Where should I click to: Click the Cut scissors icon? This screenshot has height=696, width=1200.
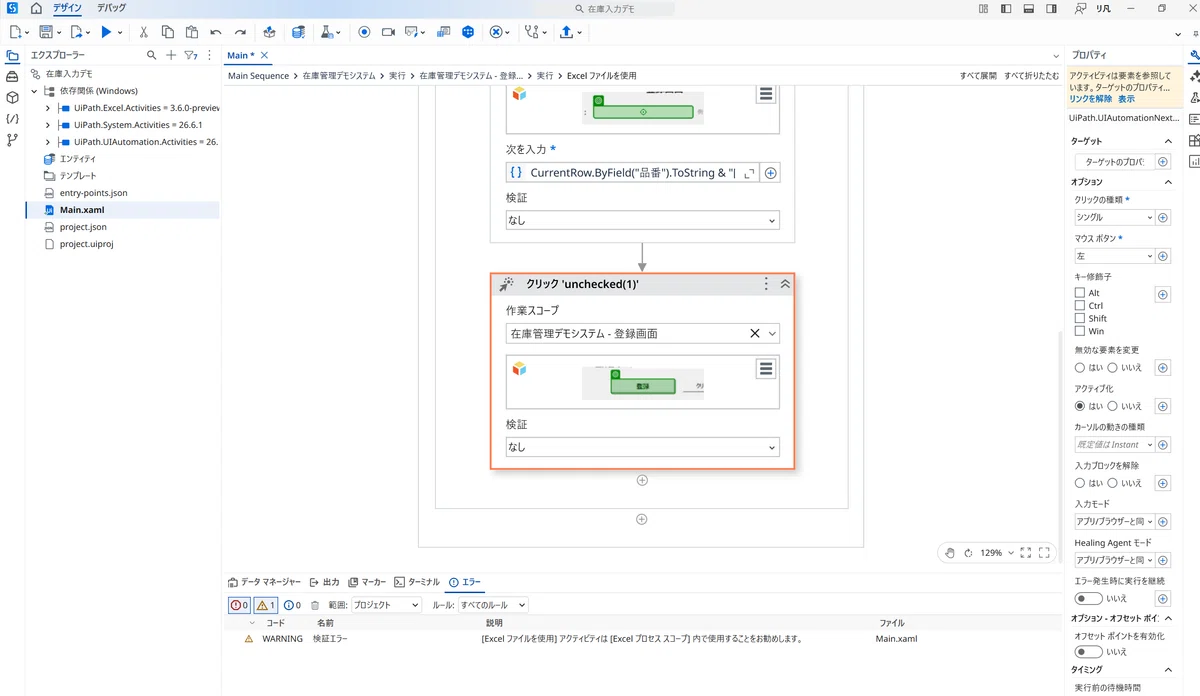pyautogui.click(x=144, y=32)
